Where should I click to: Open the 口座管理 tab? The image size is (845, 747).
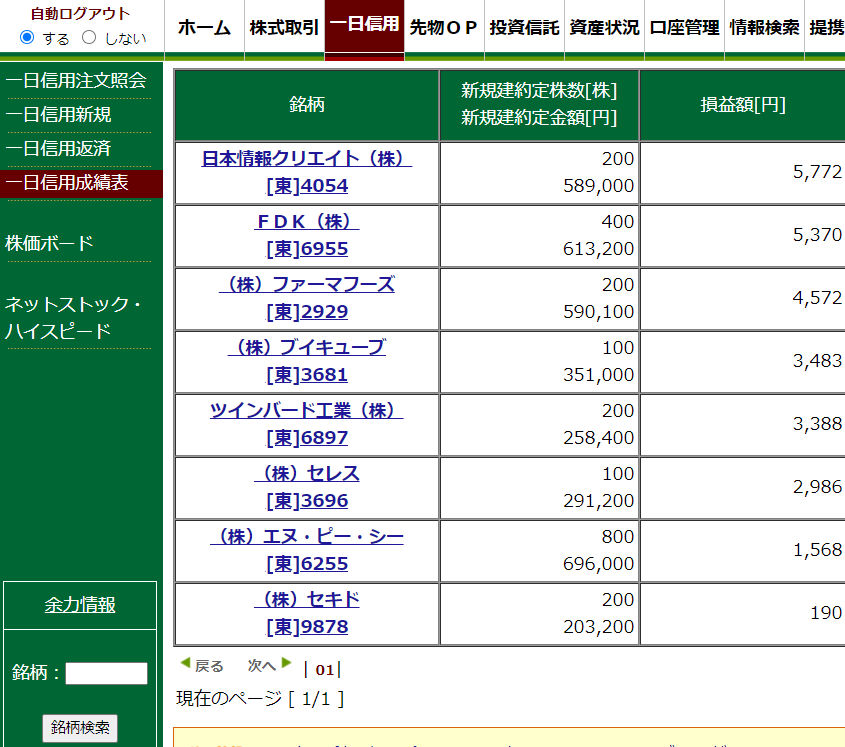[x=684, y=27]
